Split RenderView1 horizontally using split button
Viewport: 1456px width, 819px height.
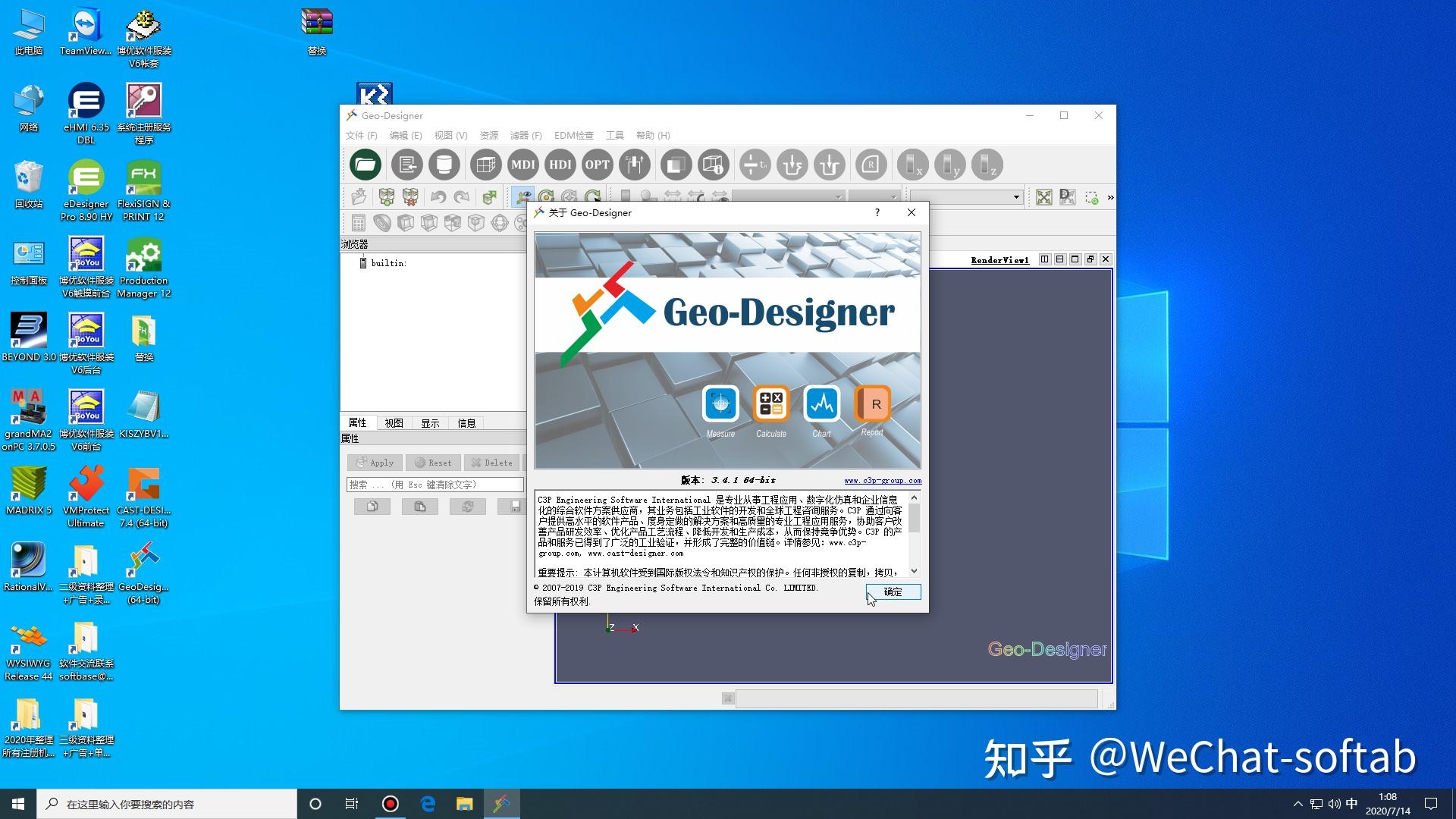click(x=1044, y=259)
